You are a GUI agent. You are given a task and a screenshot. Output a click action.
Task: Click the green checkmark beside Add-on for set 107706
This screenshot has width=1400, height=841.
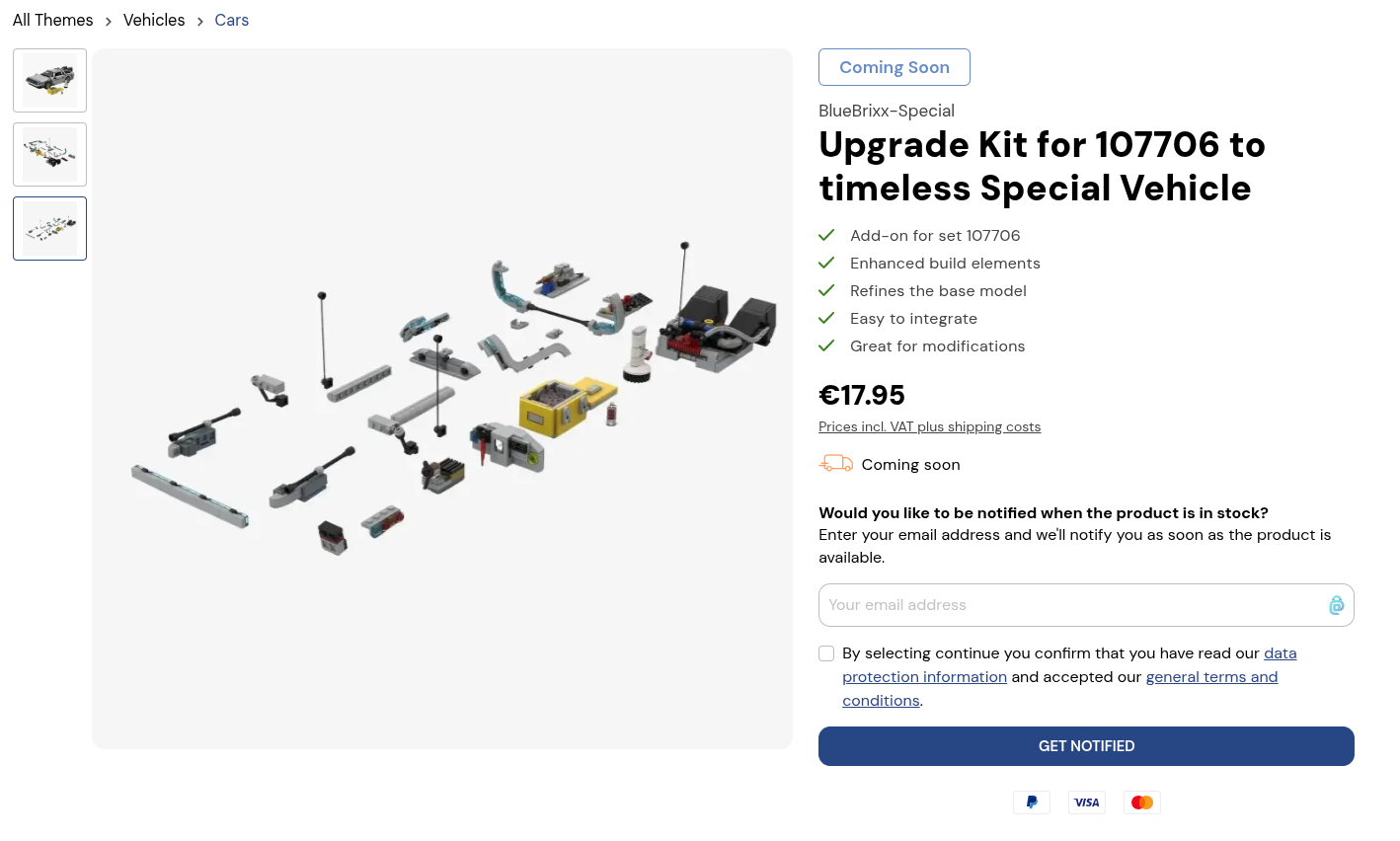826,235
